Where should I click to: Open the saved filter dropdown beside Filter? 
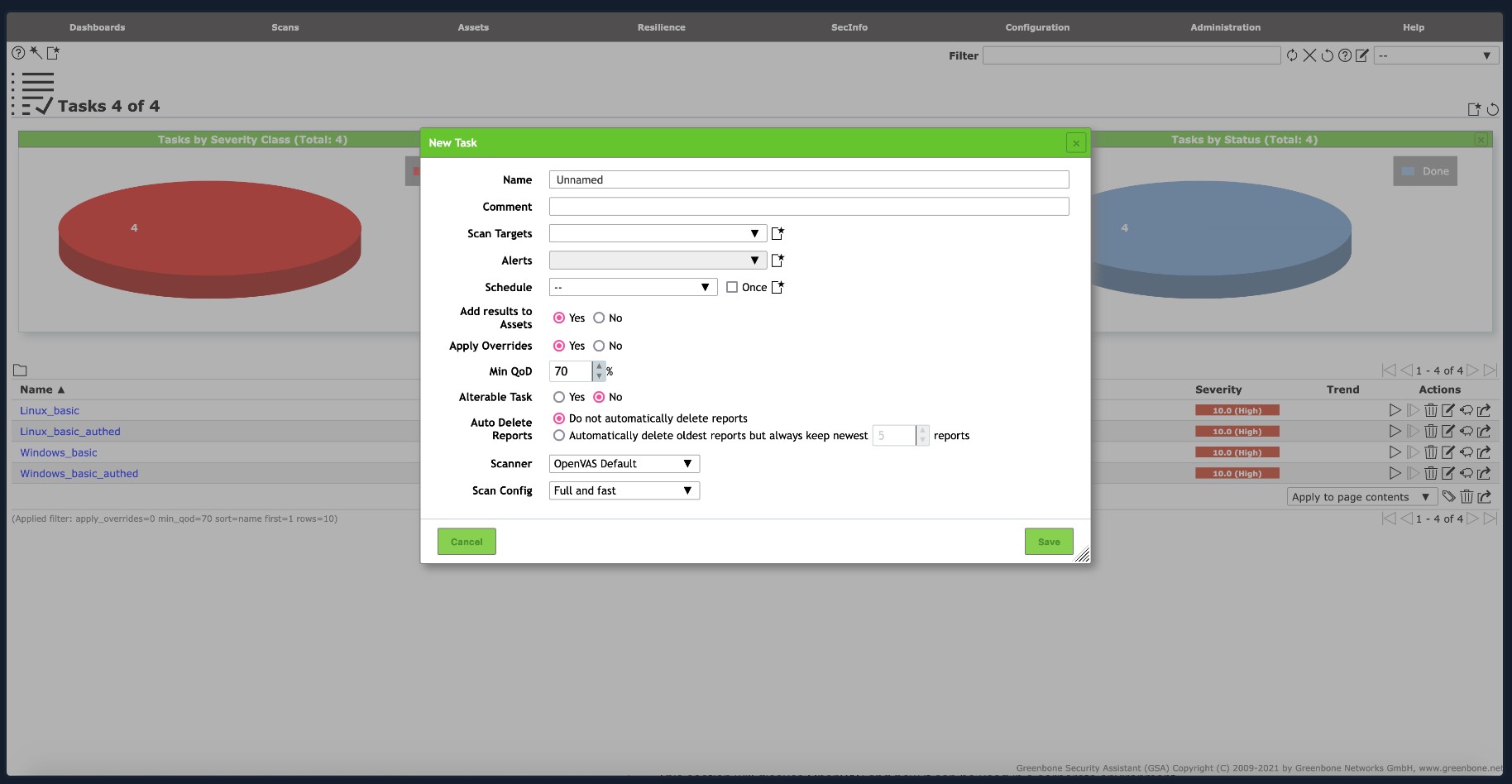tap(1436, 55)
